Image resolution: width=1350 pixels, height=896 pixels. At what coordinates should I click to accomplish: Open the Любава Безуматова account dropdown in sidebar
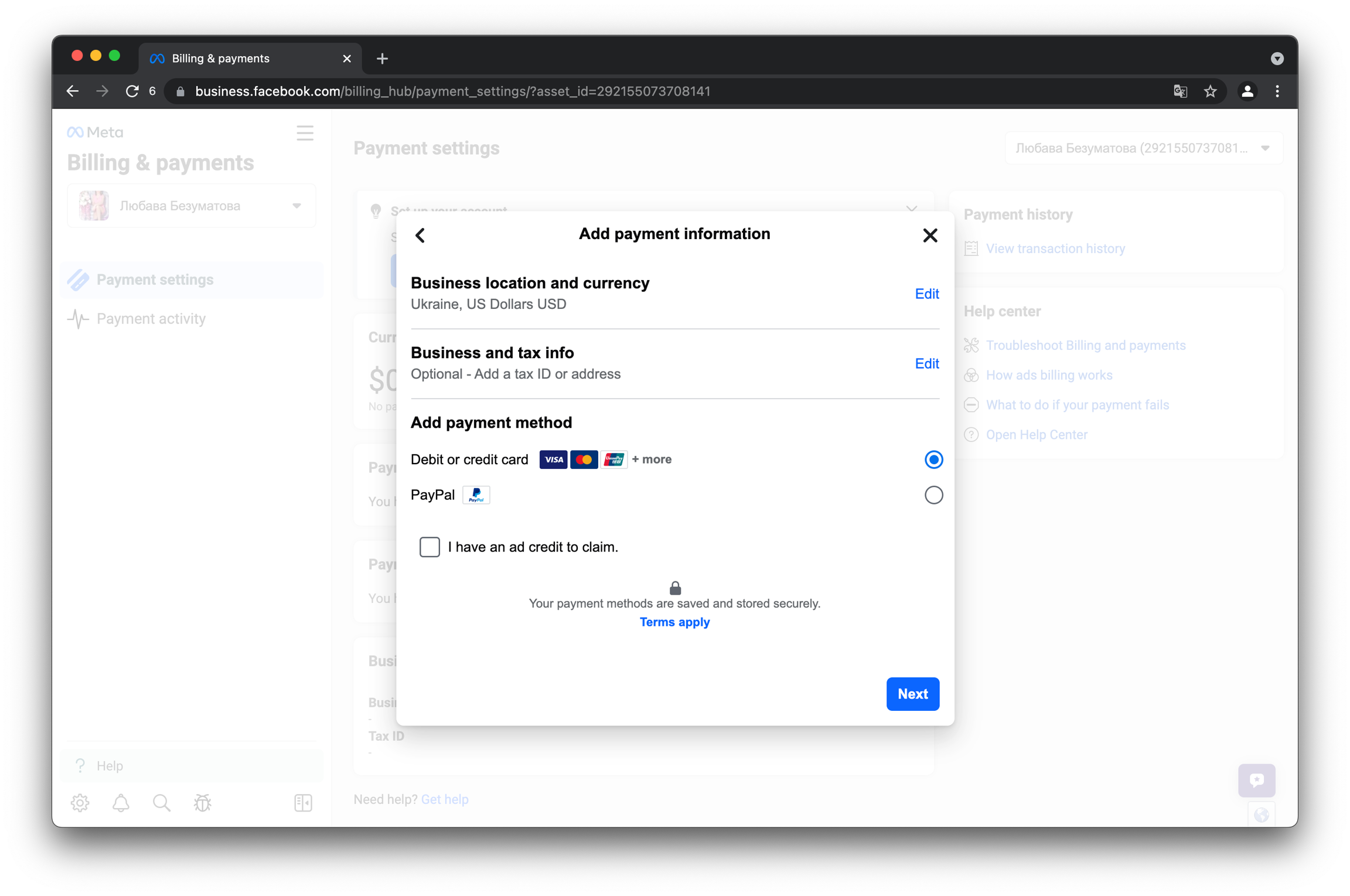pyautogui.click(x=192, y=206)
